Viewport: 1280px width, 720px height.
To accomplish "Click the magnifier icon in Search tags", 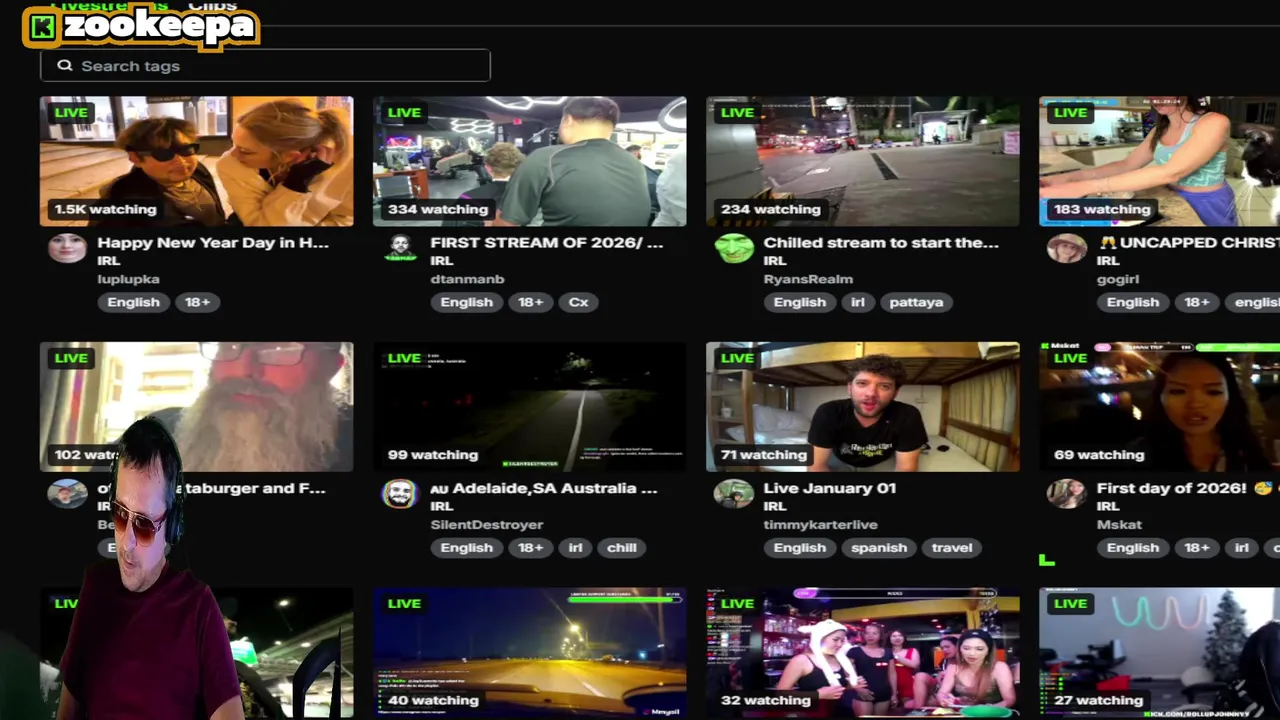I will pyautogui.click(x=65, y=65).
